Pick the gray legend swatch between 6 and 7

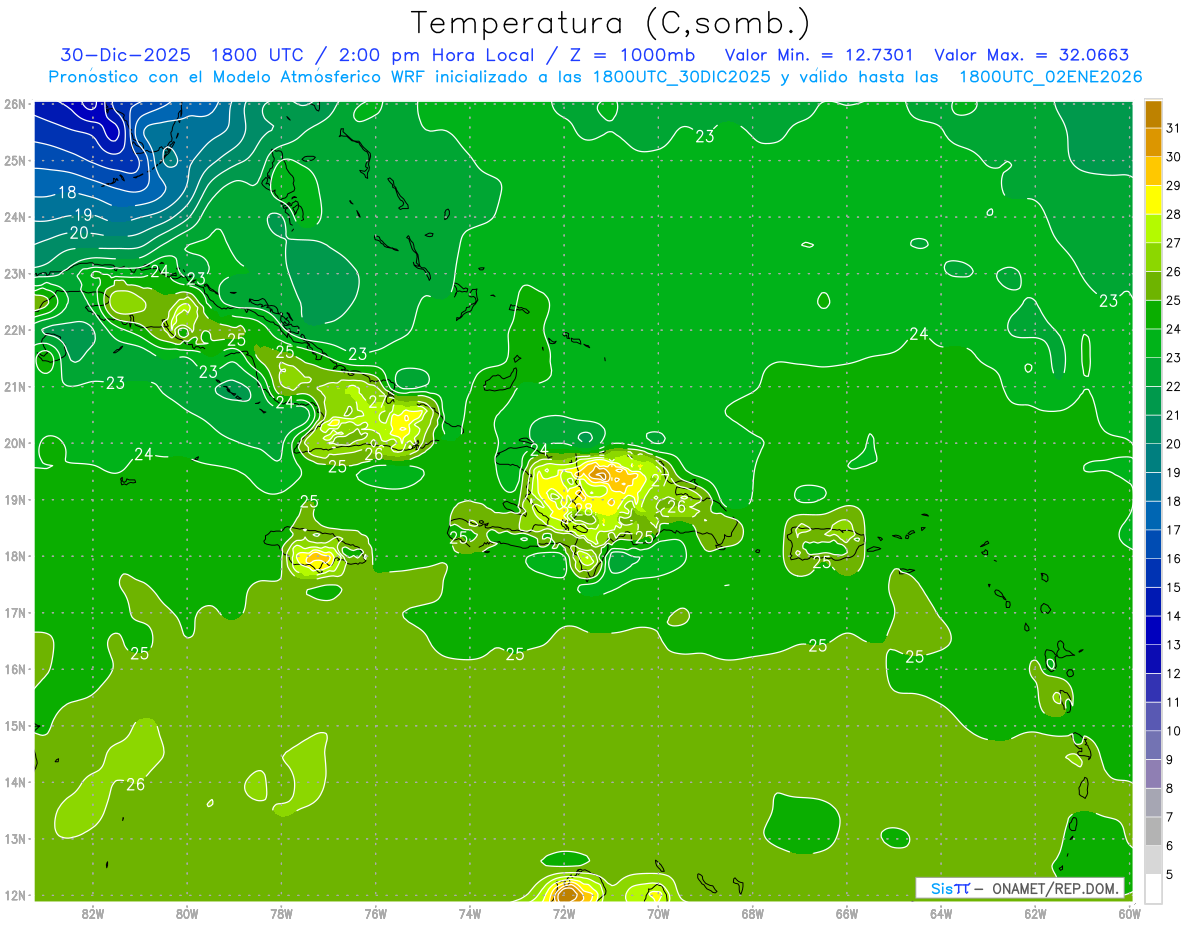click(x=1153, y=831)
